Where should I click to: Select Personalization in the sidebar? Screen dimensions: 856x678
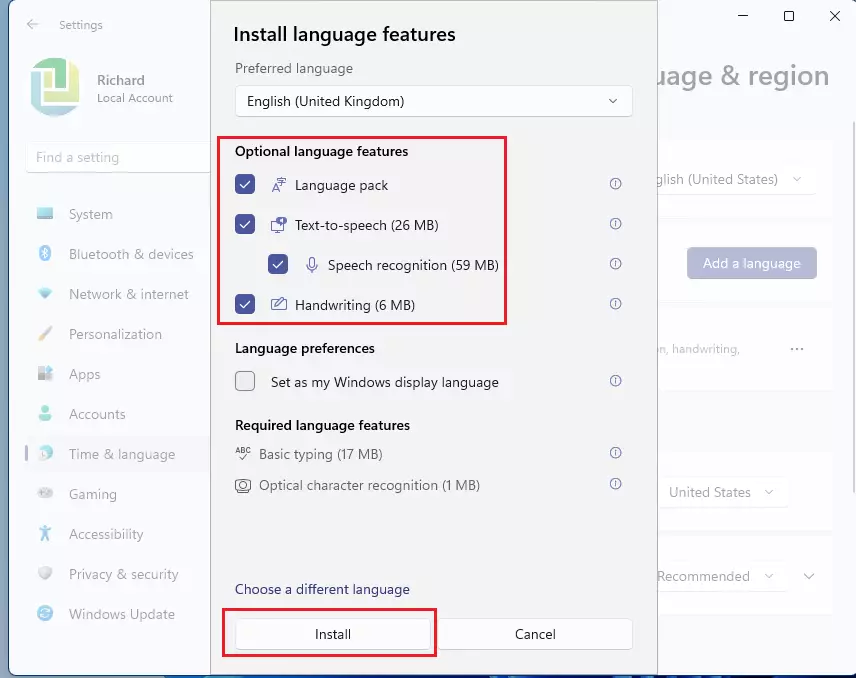[x=118, y=334]
